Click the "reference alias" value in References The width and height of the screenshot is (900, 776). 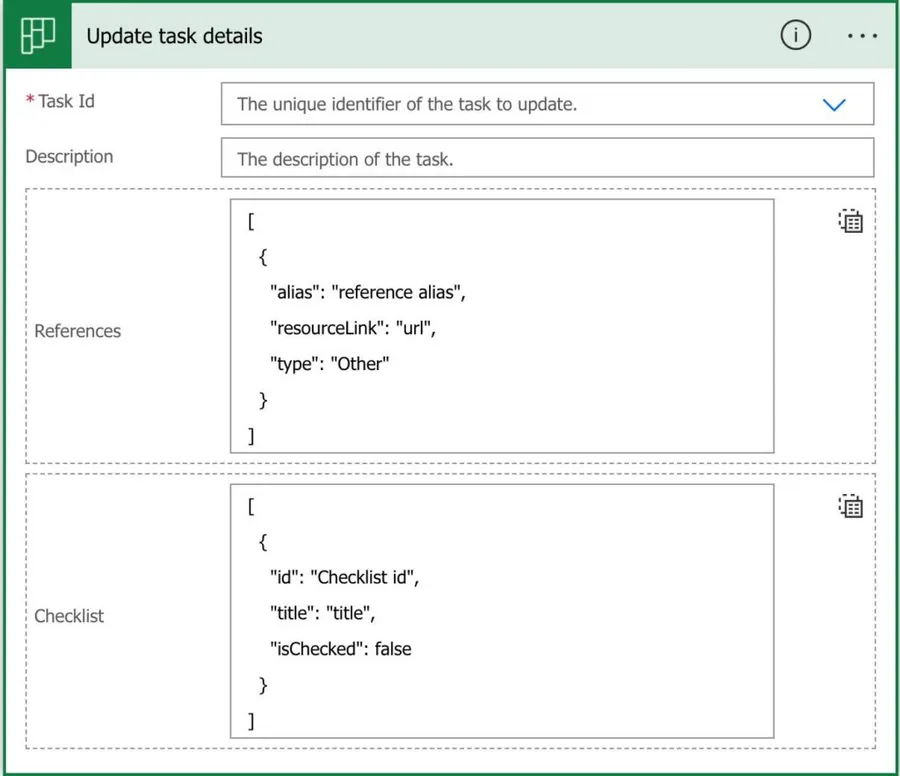399,292
